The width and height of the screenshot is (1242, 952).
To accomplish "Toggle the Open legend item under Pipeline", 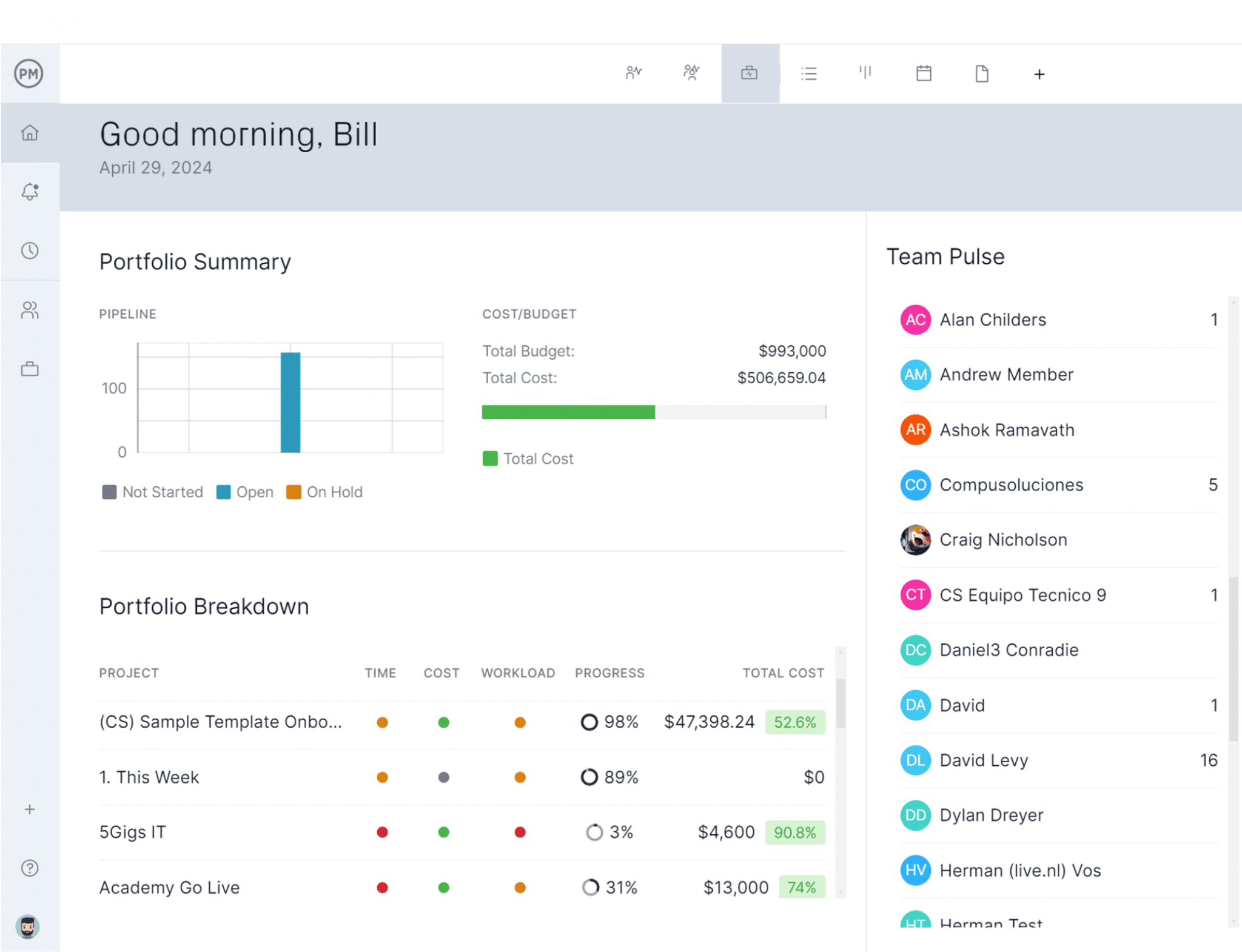I will click(x=244, y=492).
